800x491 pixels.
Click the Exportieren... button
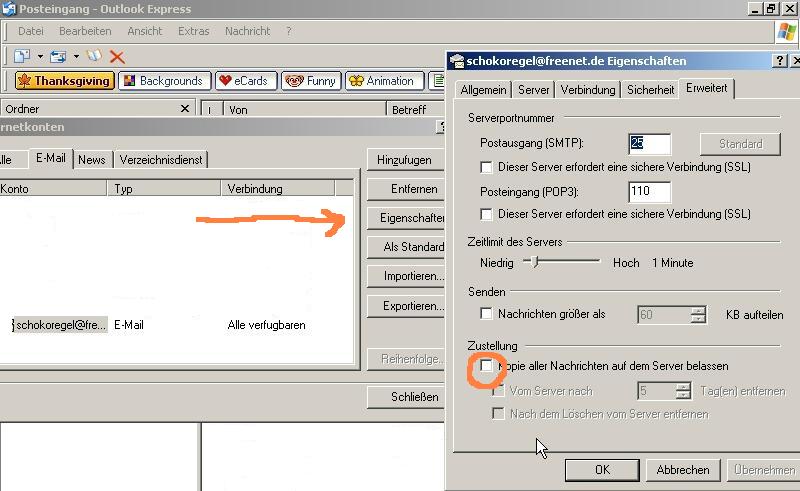coord(406,306)
